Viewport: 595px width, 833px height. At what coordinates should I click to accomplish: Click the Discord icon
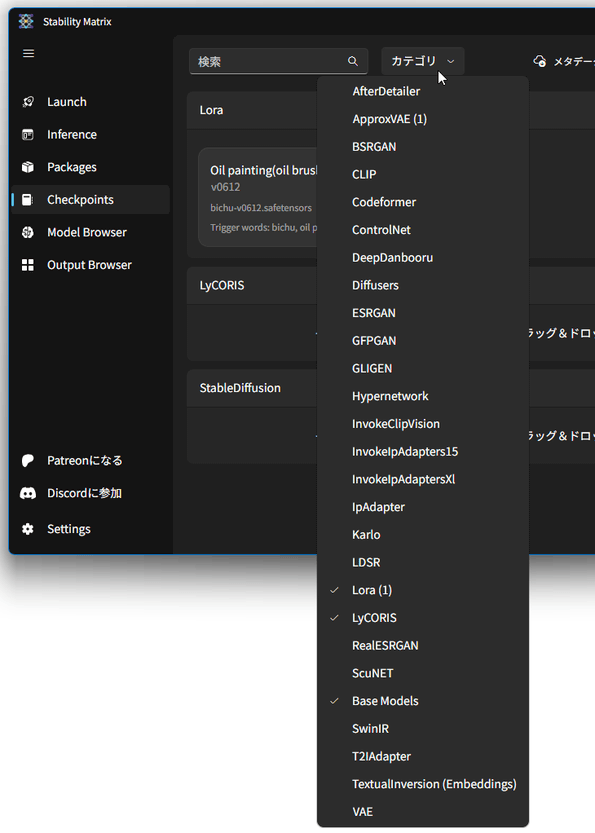(28, 494)
